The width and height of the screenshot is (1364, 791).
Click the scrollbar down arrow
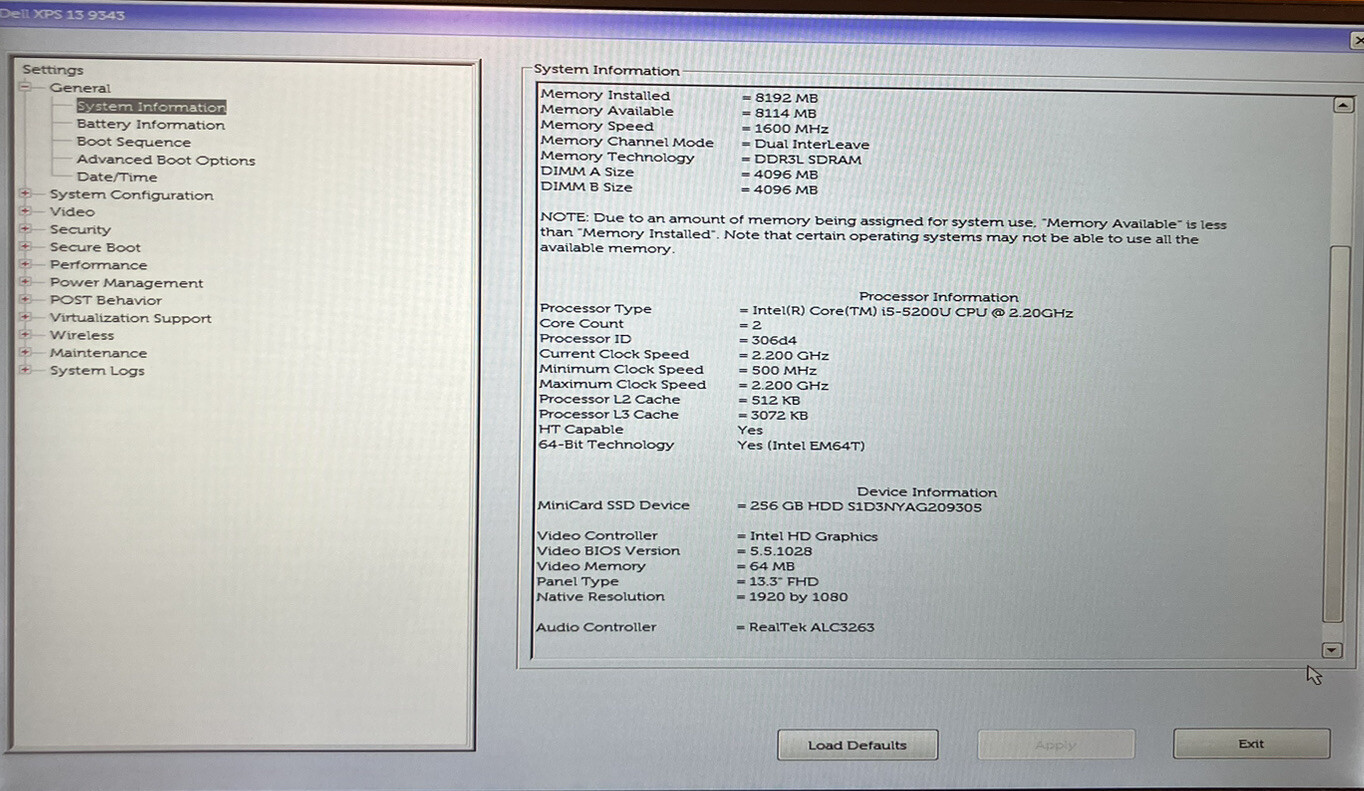click(x=1332, y=650)
